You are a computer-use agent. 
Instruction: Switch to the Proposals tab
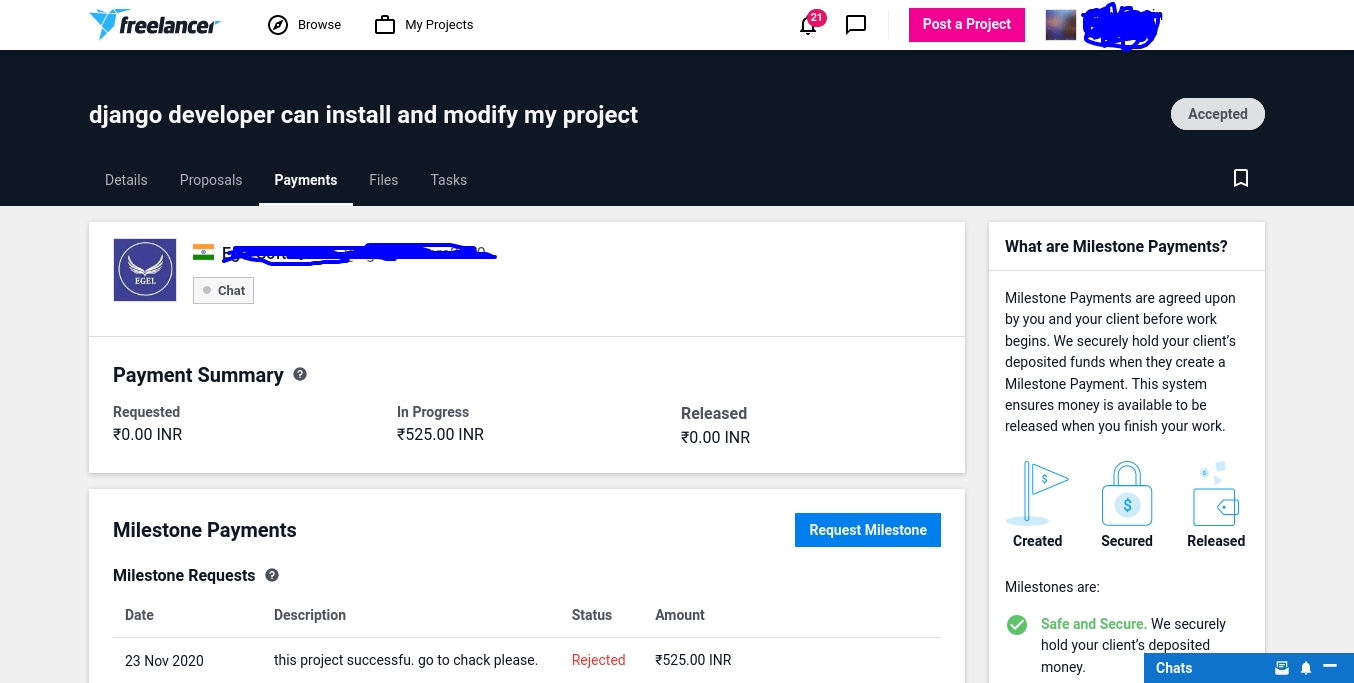211,180
